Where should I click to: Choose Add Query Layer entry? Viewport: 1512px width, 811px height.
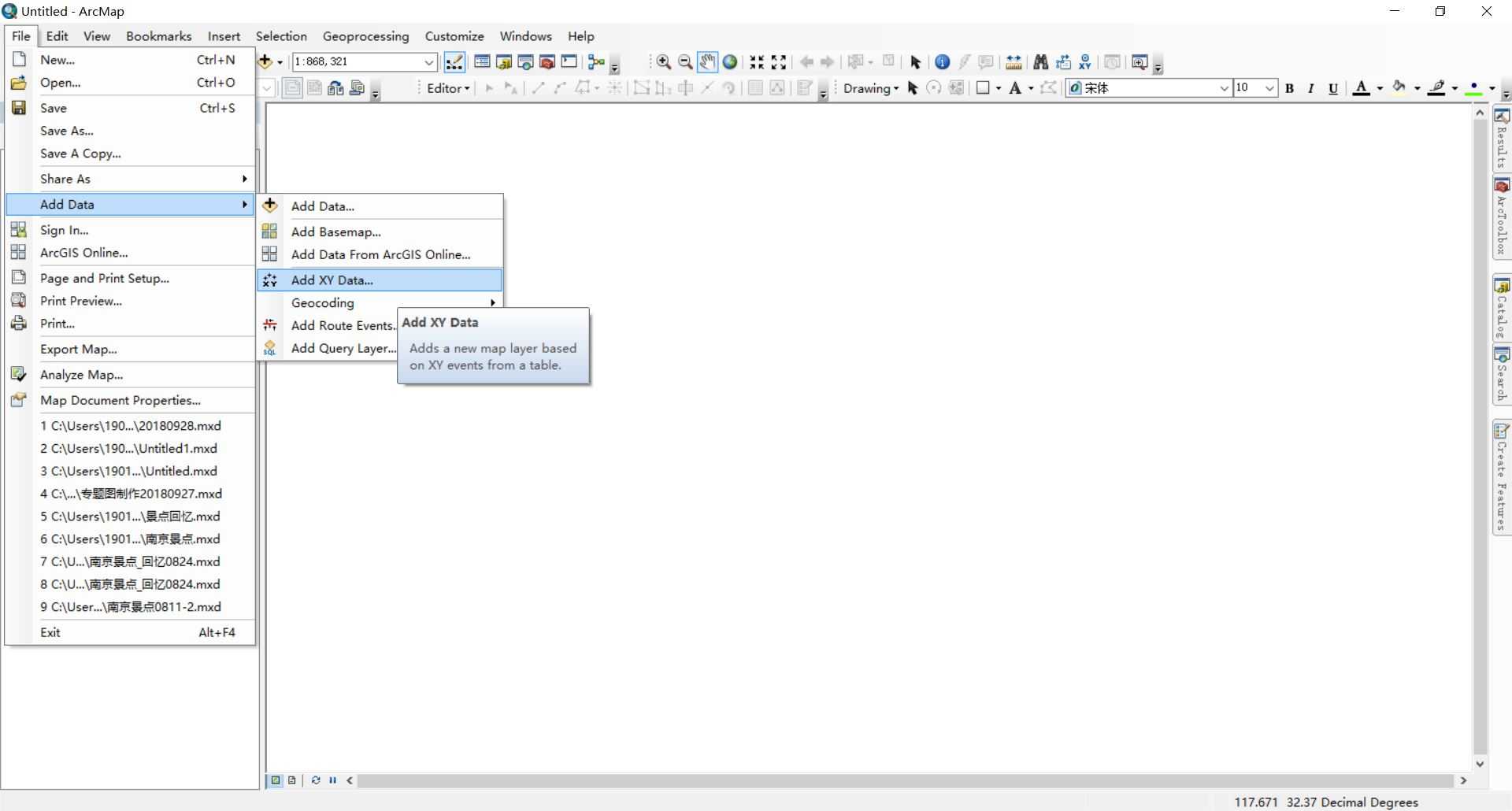tap(328, 348)
